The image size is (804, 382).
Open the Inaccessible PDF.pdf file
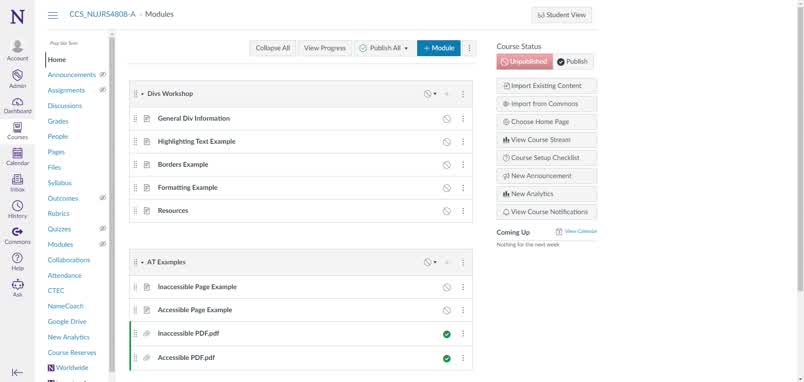pos(189,333)
